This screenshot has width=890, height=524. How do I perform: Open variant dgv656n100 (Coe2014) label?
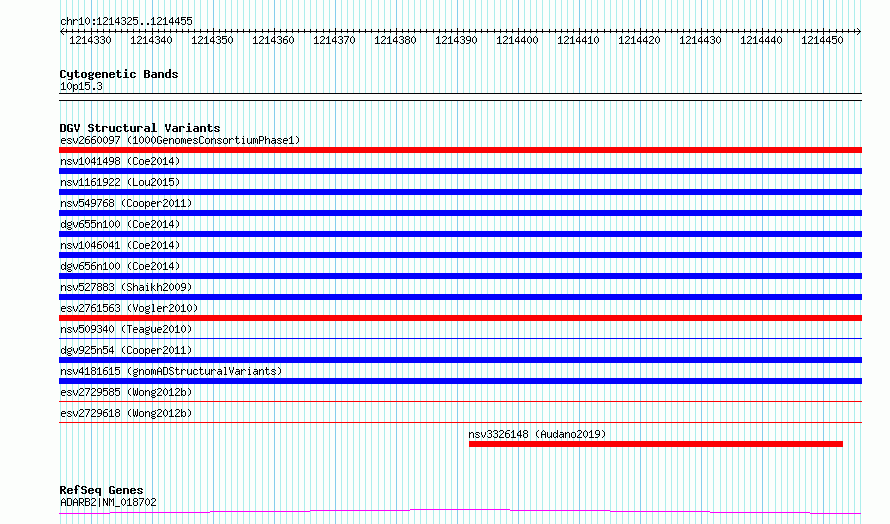(120, 266)
